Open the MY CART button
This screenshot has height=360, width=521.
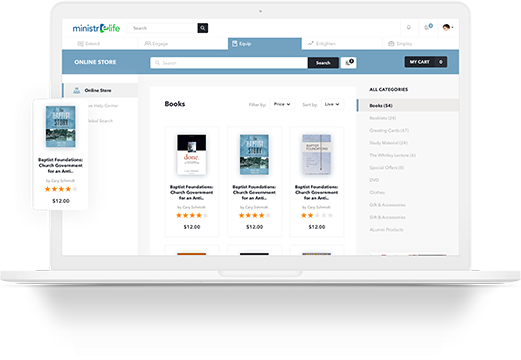[426, 62]
